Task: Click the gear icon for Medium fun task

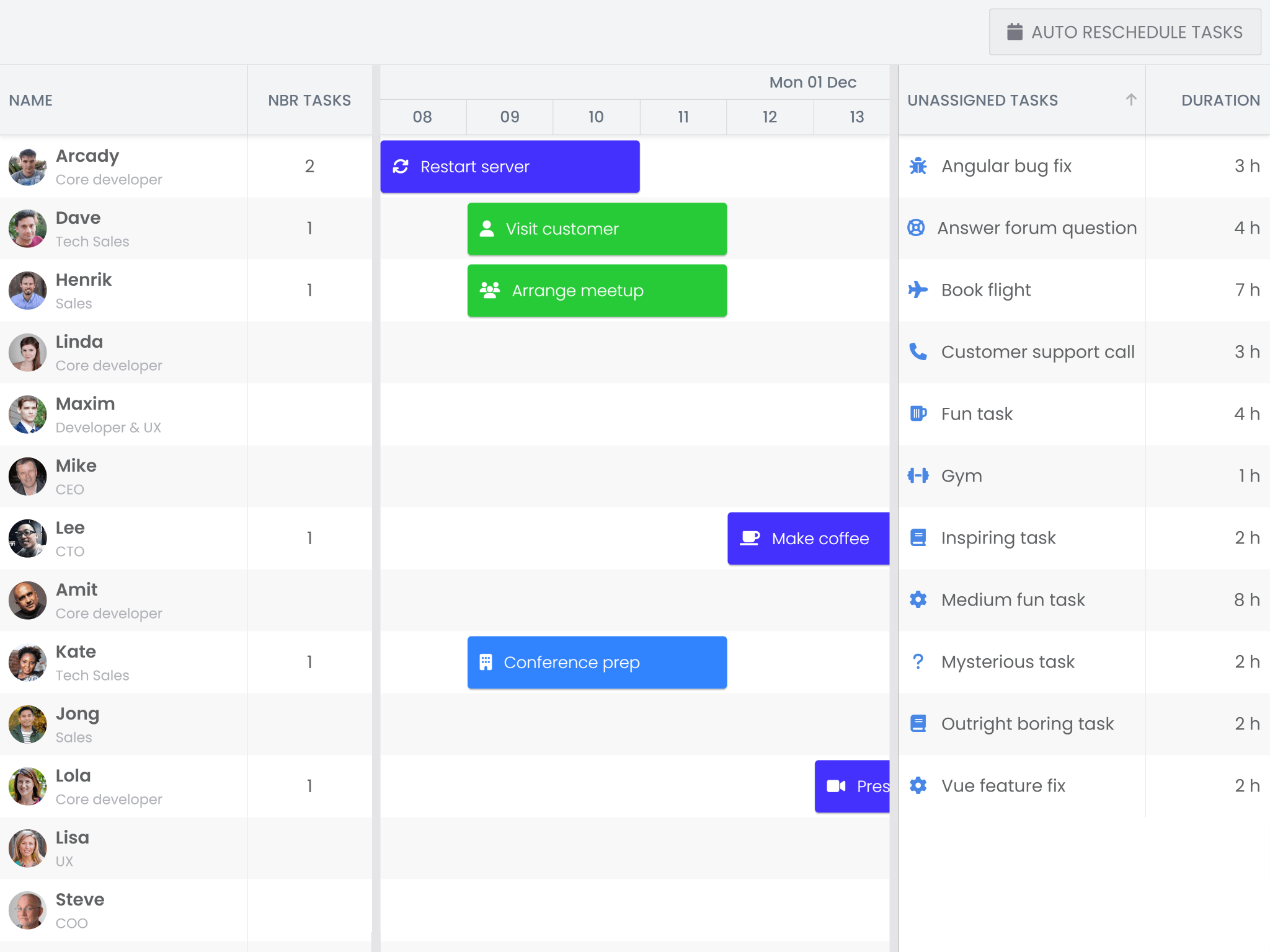Action: 918,600
